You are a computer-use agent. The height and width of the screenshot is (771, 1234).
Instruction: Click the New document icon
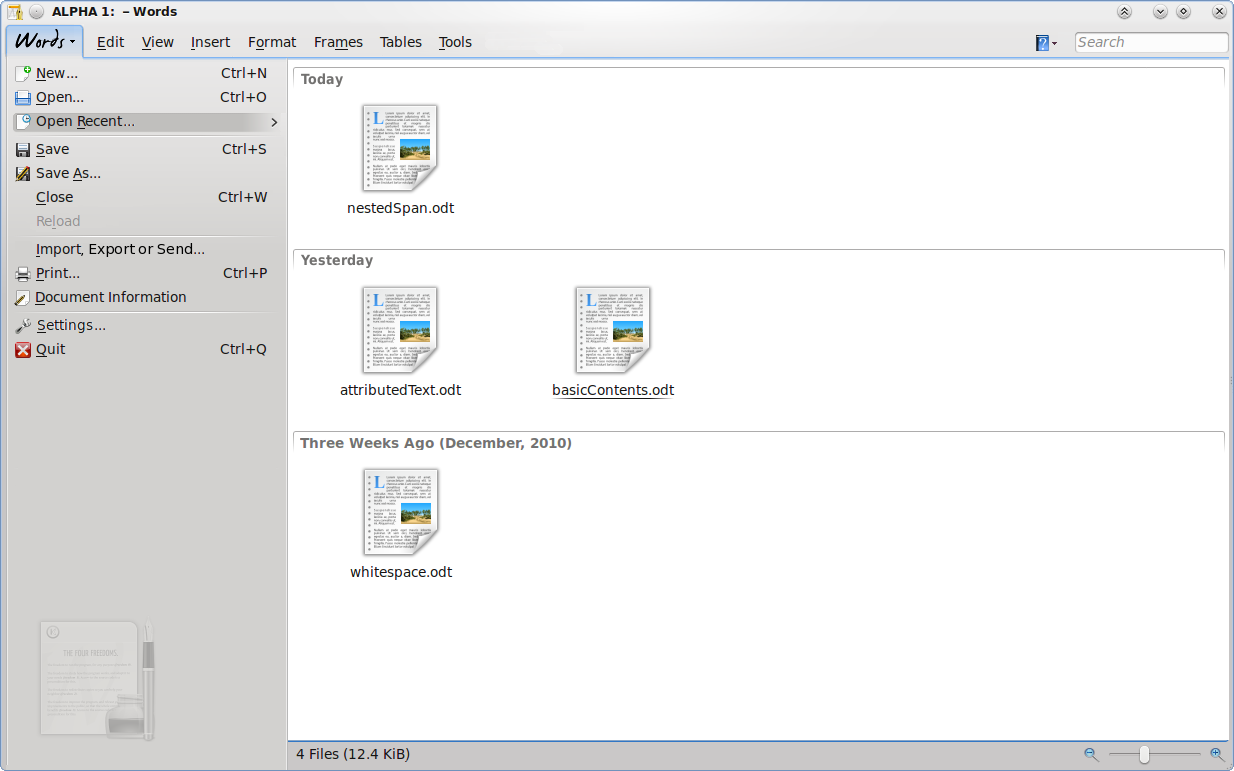[23, 73]
